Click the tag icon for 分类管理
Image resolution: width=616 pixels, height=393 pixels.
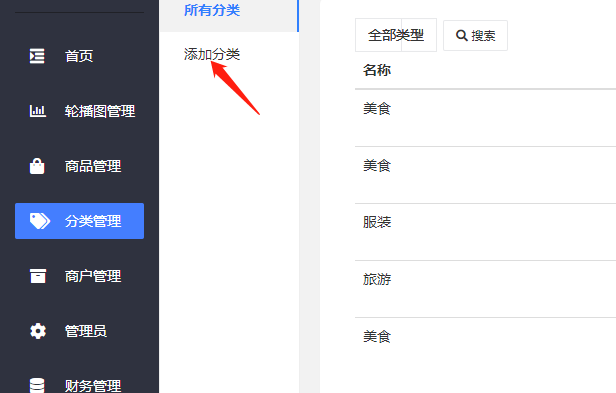[40, 221]
